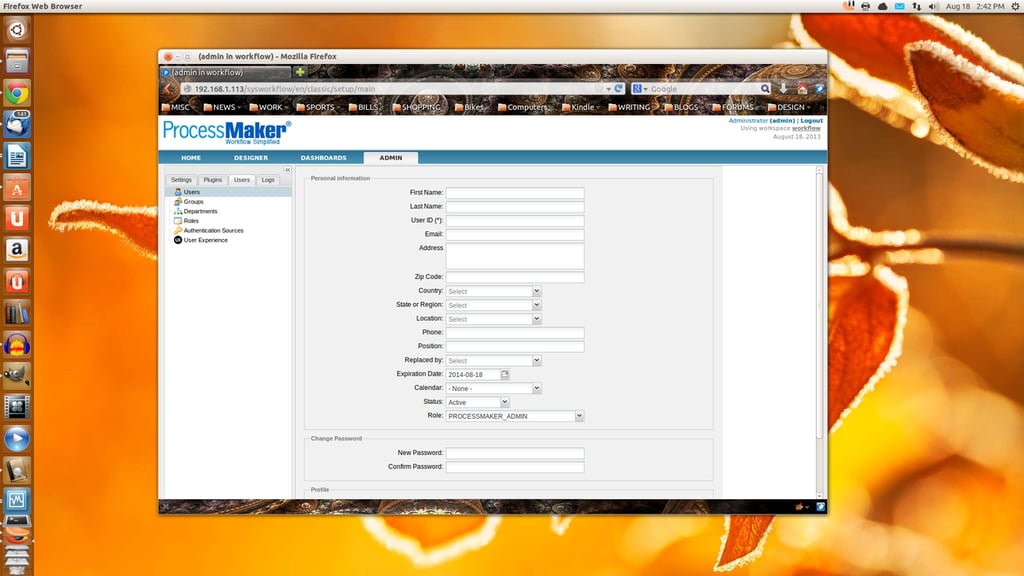The image size is (1024, 576).
Task: Click the Address text area
Action: pyautogui.click(x=515, y=256)
